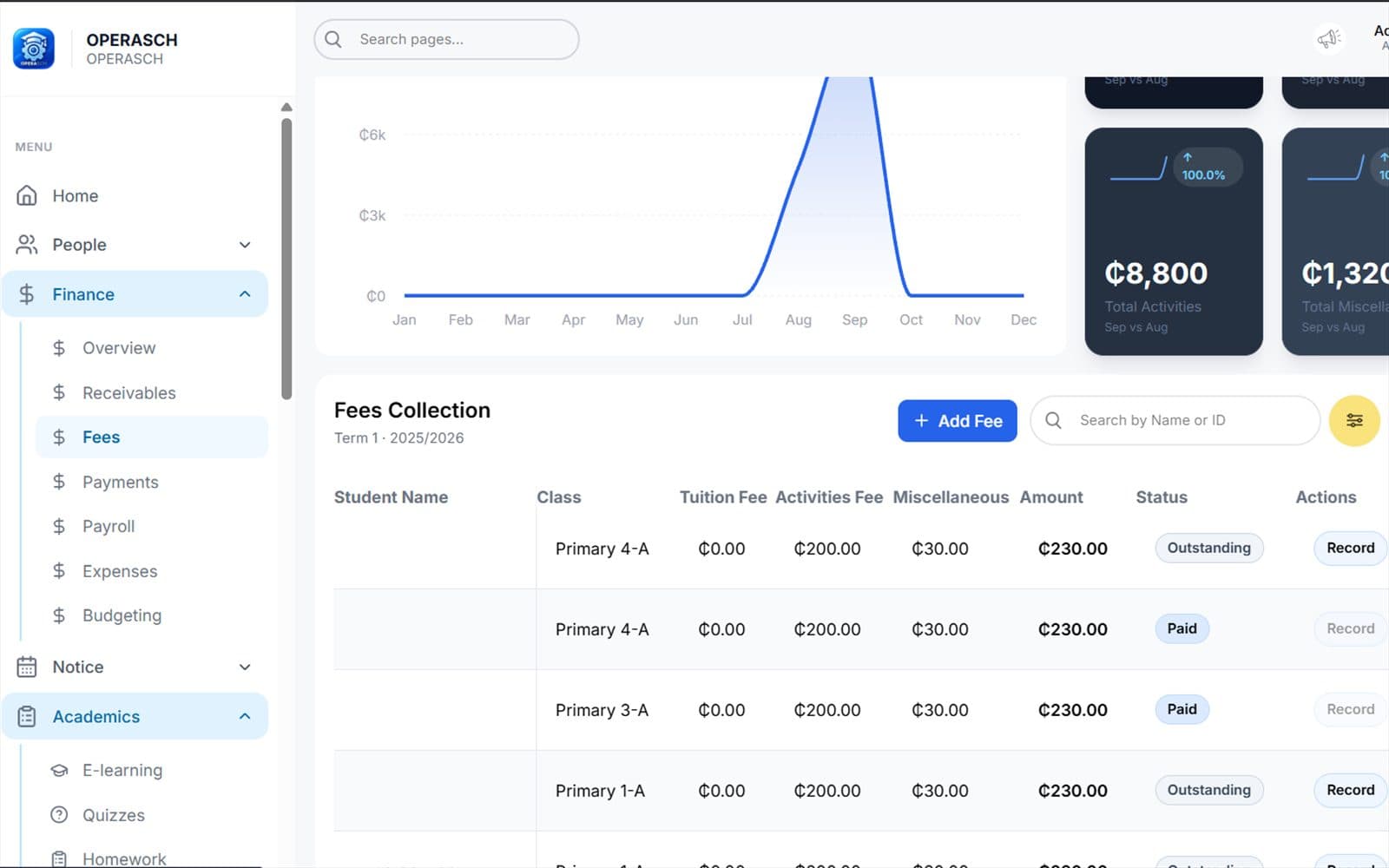The width and height of the screenshot is (1389, 868).
Task: Open the yellow filter settings button
Action: coord(1354,421)
